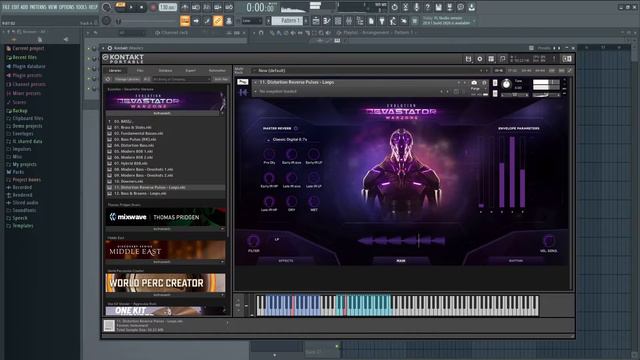640x360 pixels.
Task: Click the Kontakt refresh library icon
Action: [x=108, y=79]
